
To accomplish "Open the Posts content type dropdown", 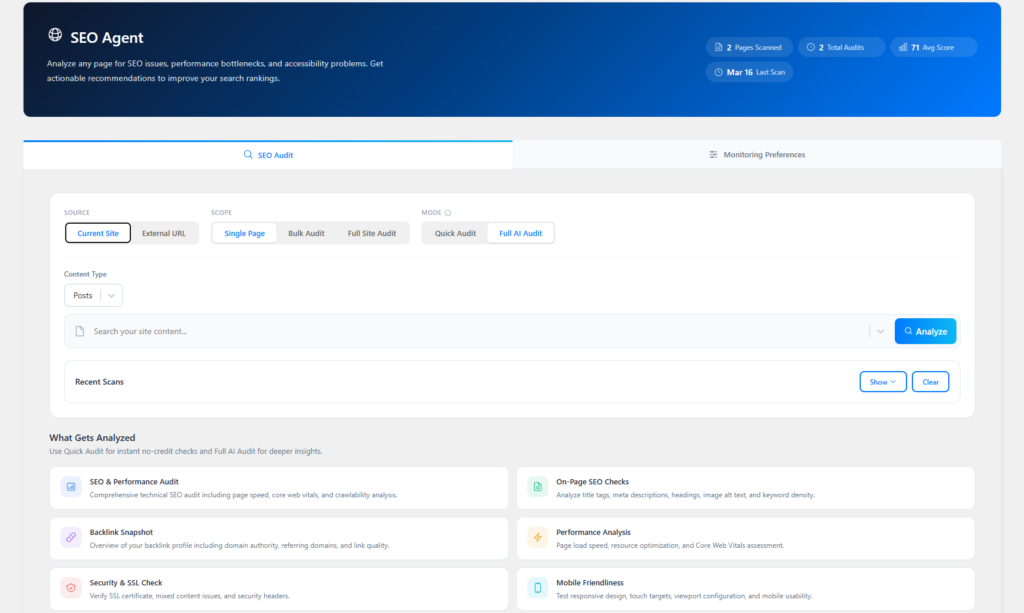I will 93,295.
